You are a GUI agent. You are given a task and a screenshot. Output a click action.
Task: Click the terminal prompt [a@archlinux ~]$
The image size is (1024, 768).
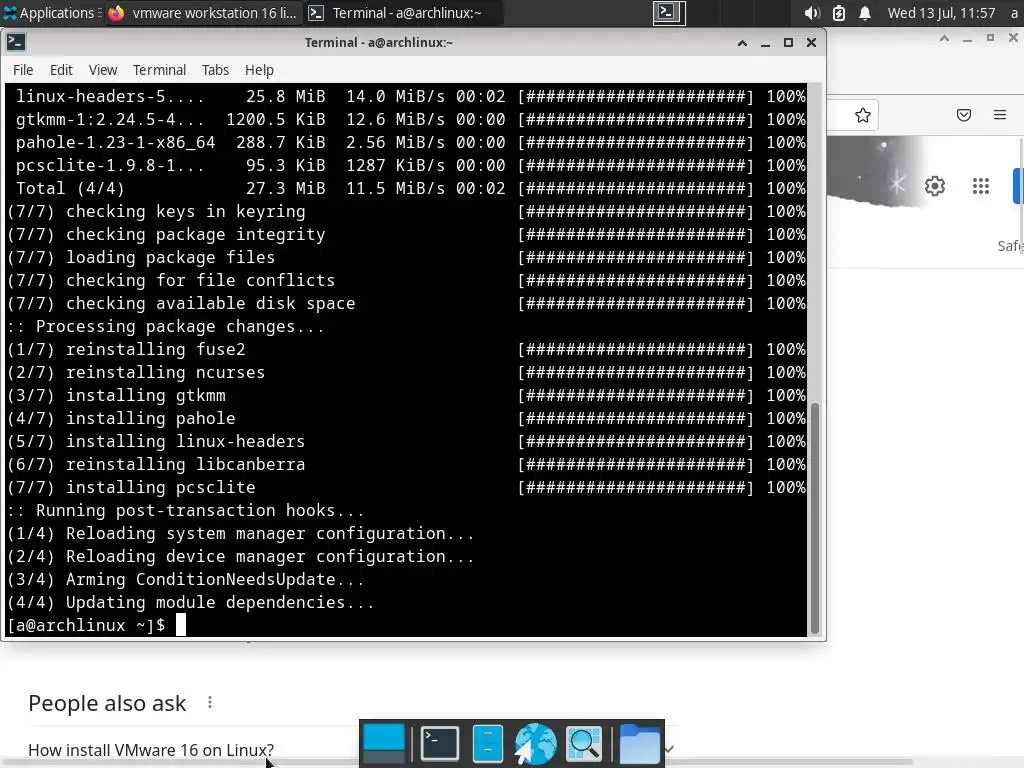[x=86, y=625]
